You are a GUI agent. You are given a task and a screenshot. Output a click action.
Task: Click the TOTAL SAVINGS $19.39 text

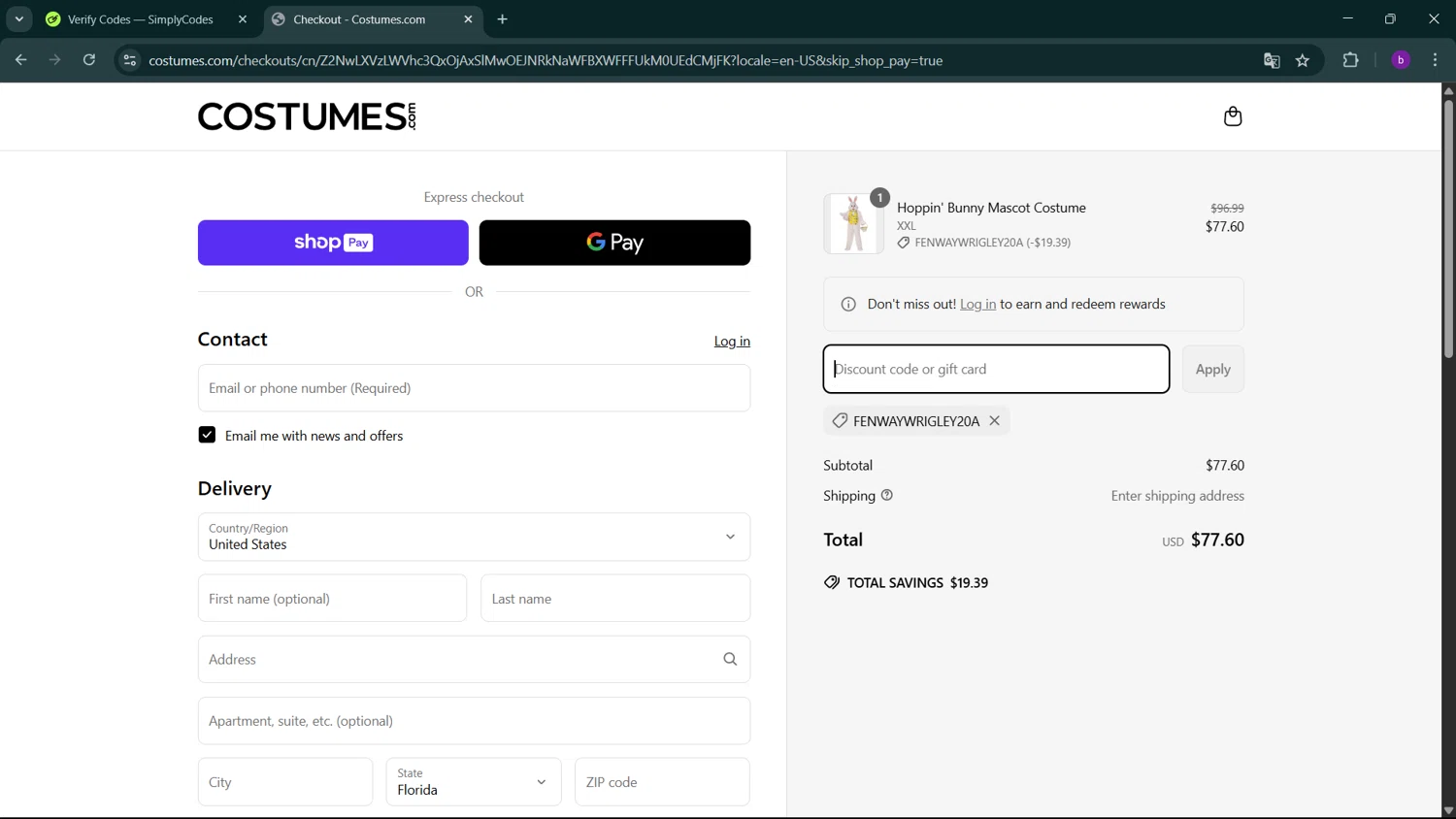pyautogui.click(x=917, y=583)
